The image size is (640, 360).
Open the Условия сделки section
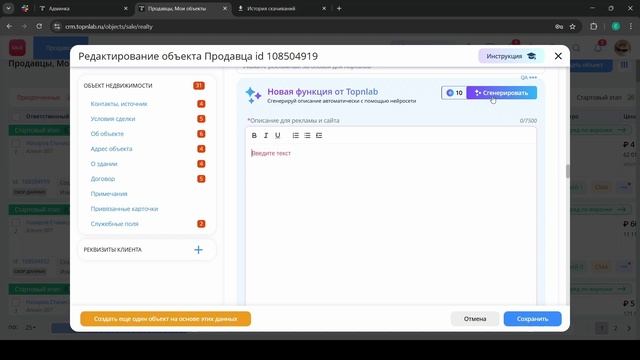(113, 119)
